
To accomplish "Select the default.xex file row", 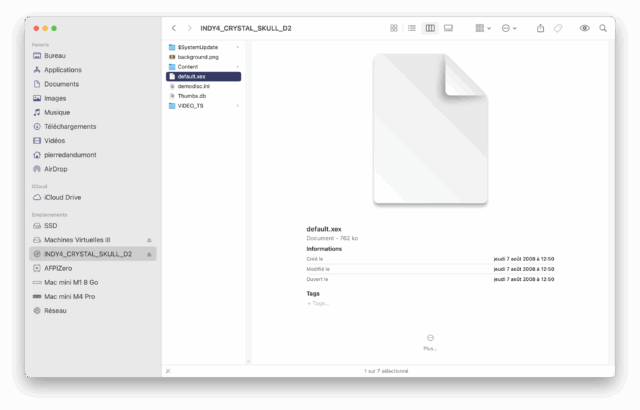I will 203,76.
